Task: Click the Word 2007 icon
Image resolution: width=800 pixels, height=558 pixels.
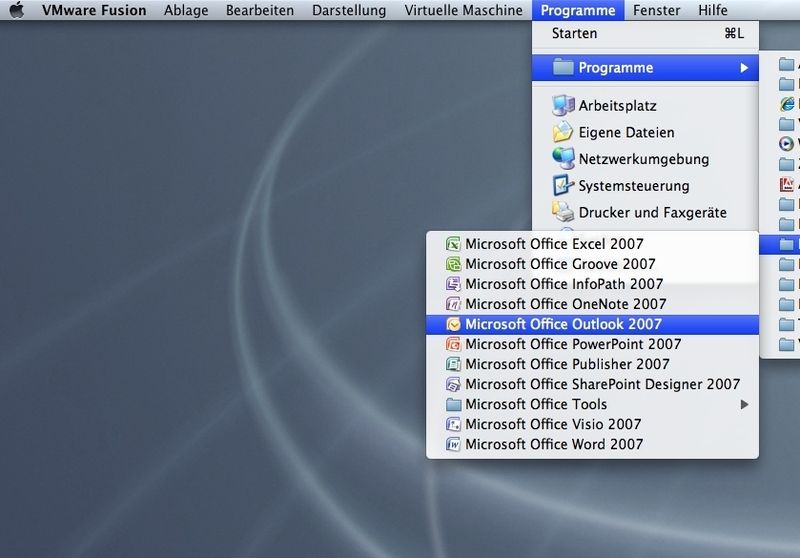Action: pos(453,444)
